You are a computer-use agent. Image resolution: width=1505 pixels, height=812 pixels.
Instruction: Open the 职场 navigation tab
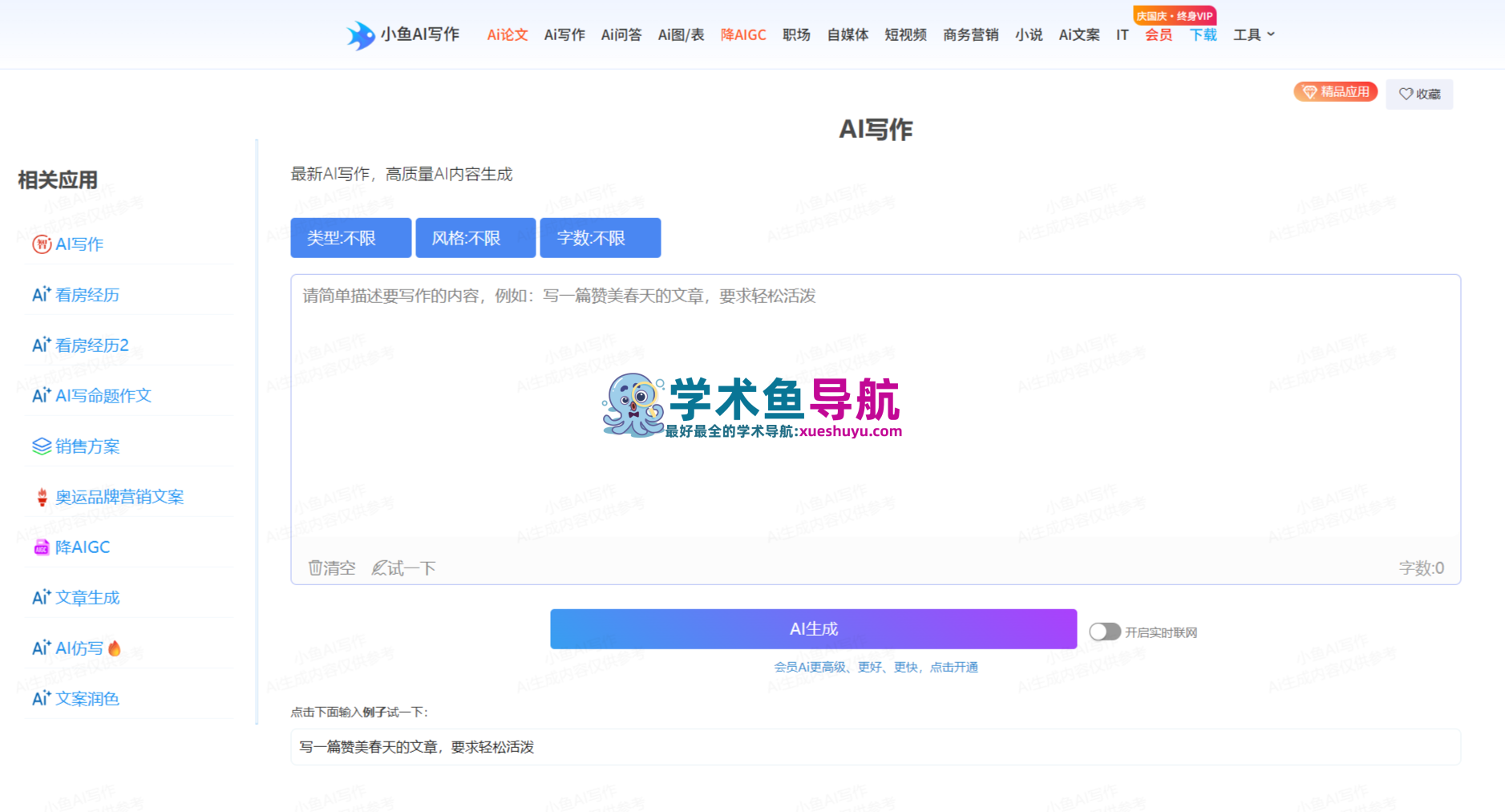point(796,34)
